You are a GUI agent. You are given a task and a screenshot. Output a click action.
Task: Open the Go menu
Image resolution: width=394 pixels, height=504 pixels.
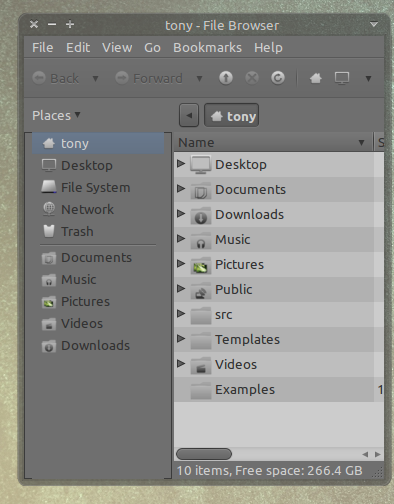(x=152, y=48)
